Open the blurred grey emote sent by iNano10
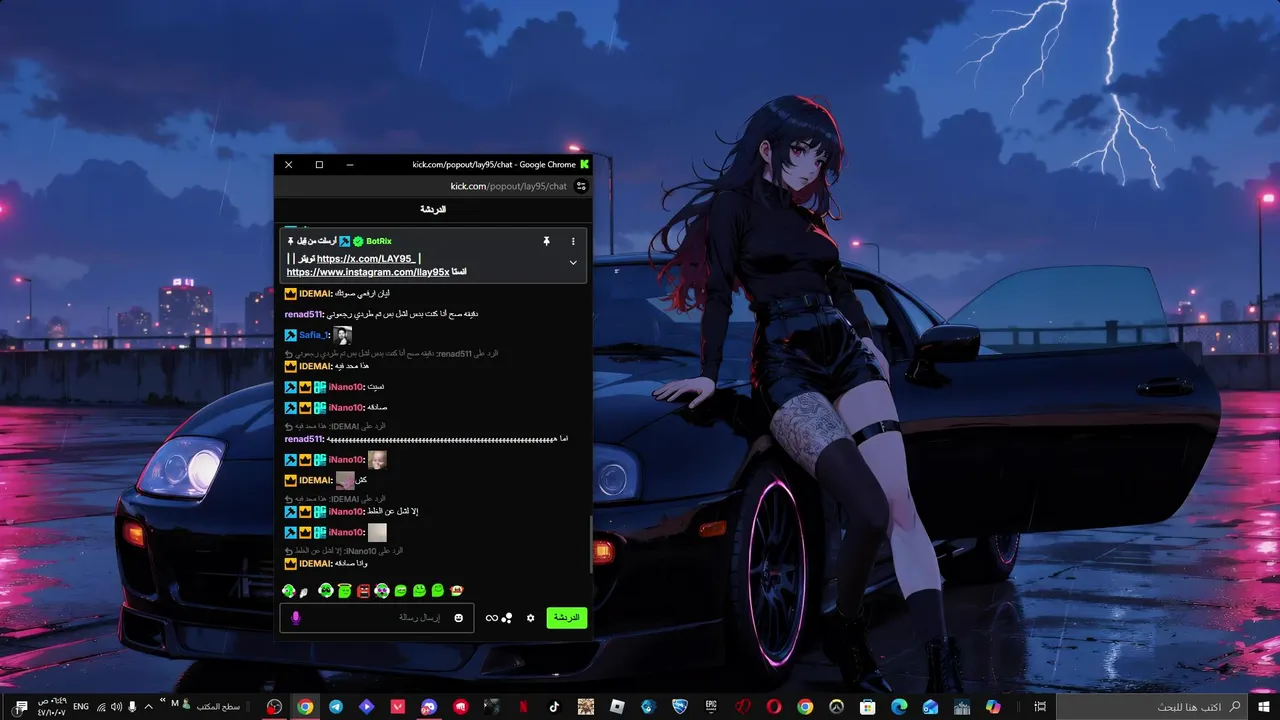This screenshot has width=1280, height=720. [377, 532]
